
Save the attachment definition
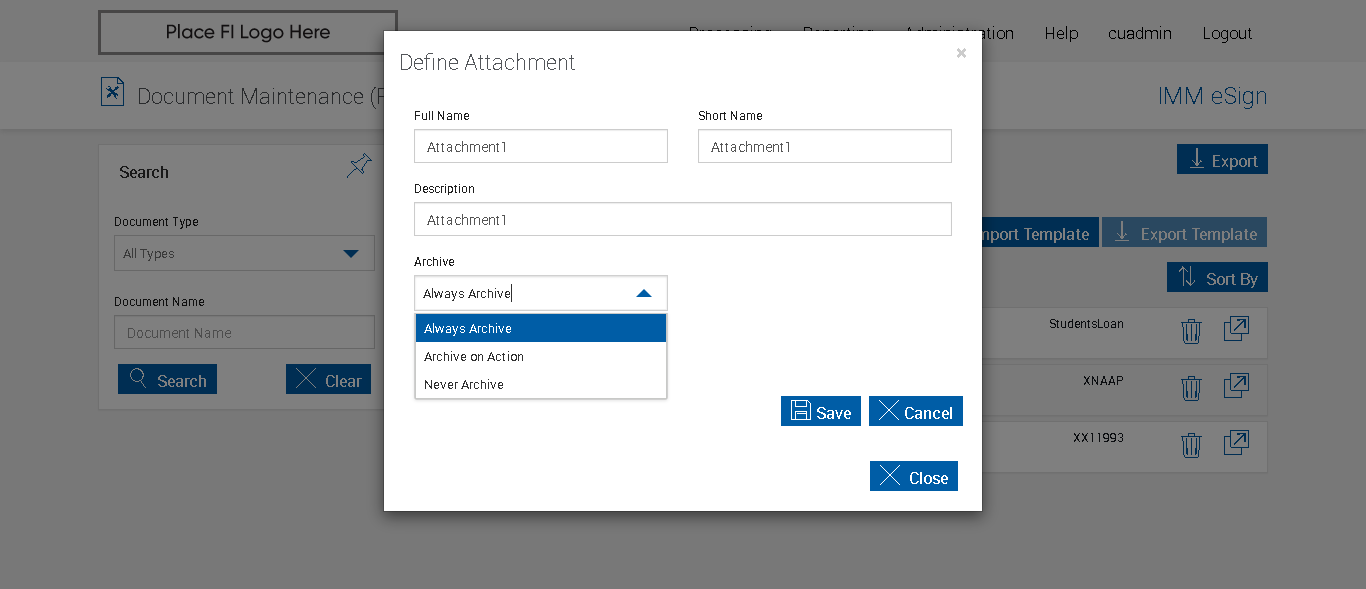(x=820, y=412)
